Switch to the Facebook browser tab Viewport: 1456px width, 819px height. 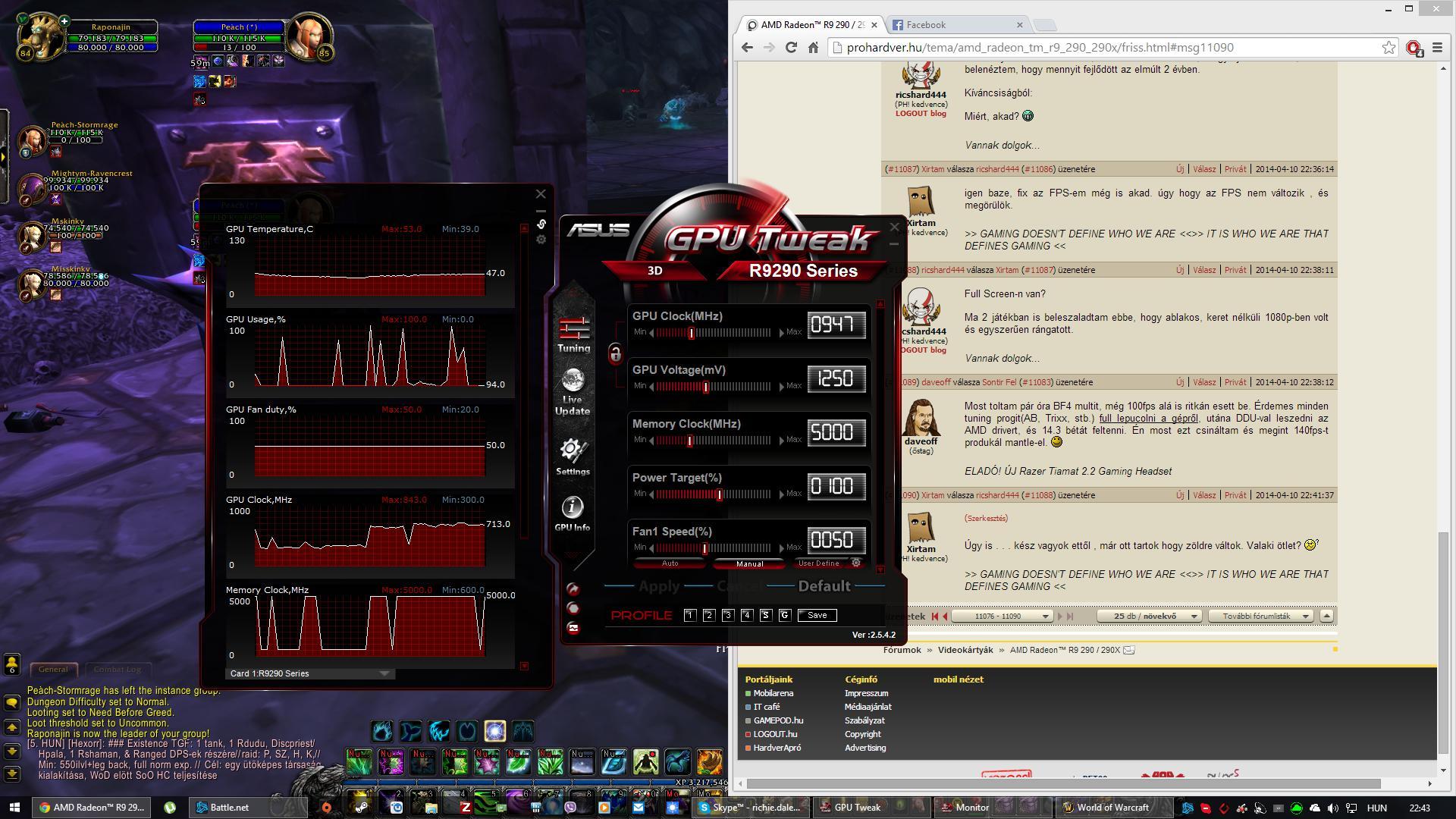[x=956, y=25]
